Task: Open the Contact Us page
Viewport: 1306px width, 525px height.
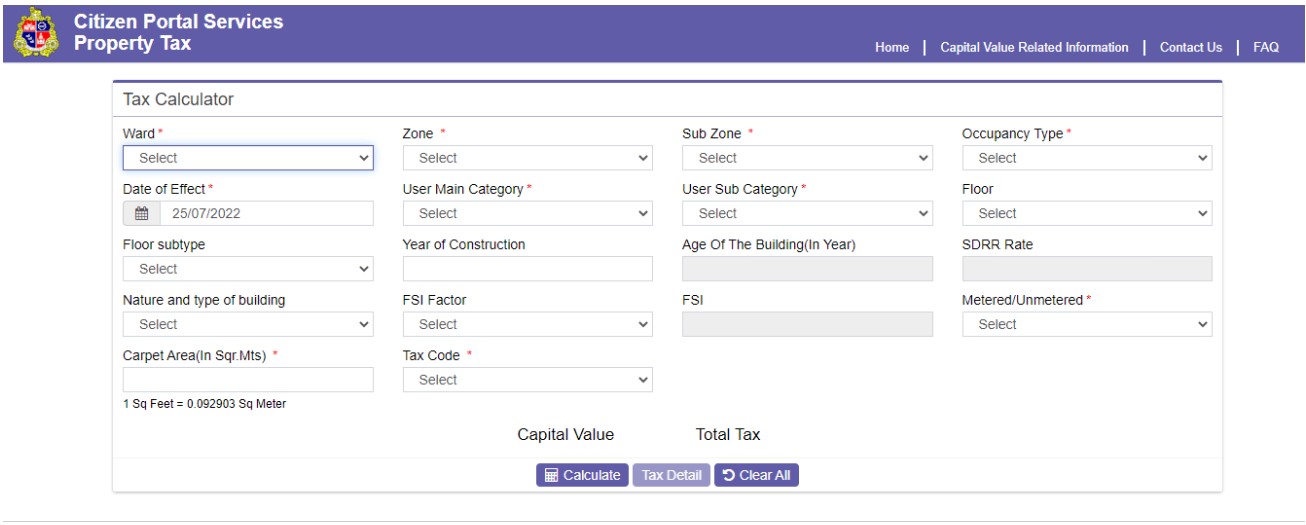Action: (1190, 47)
